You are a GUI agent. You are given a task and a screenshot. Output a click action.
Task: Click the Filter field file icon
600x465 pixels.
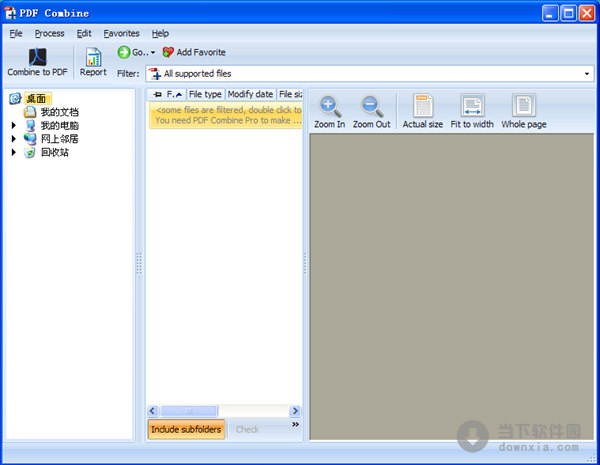pos(155,73)
